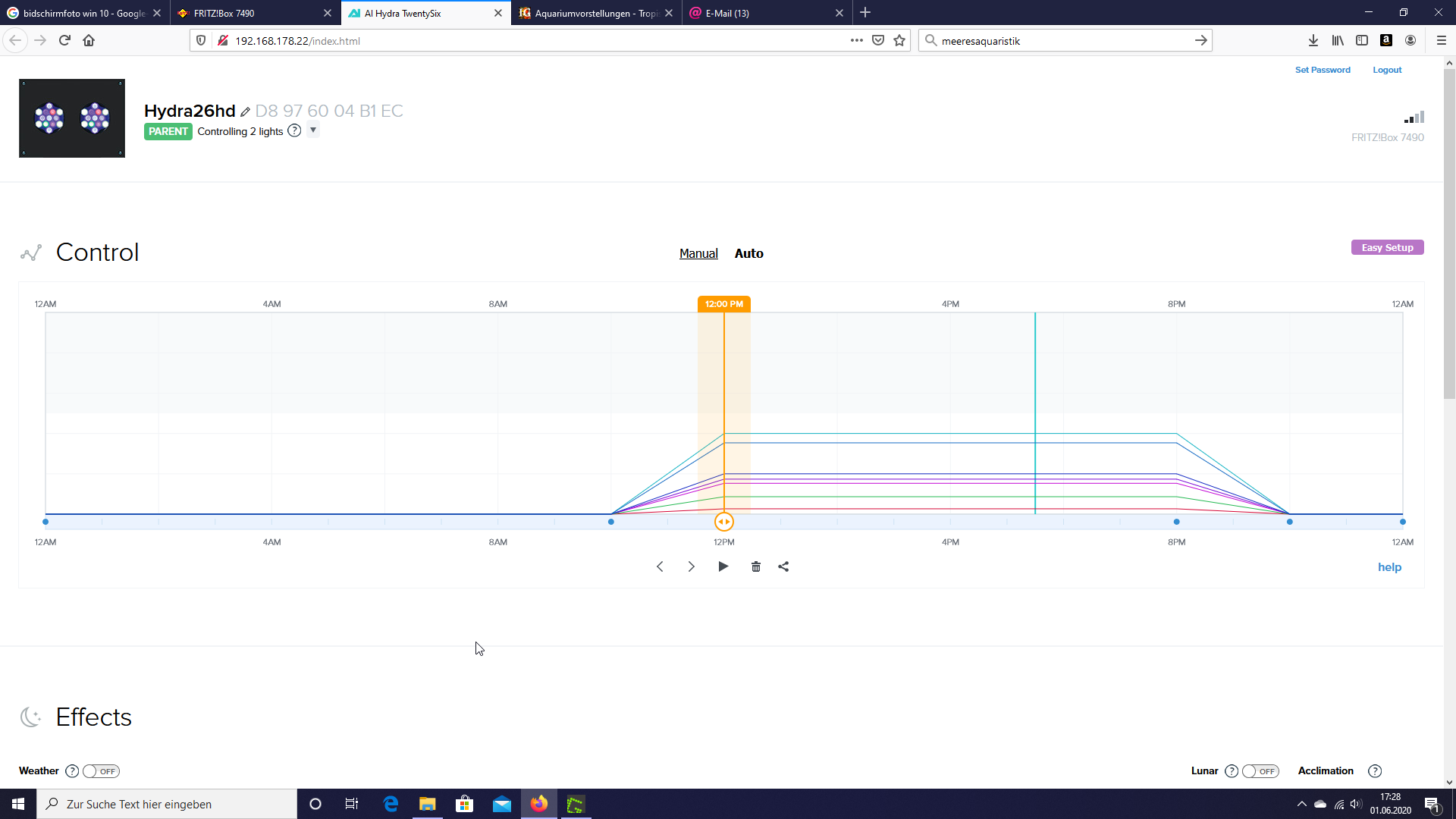Click the question mark icon next to Weather
1456x819 pixels.
(x=72, y=770)
